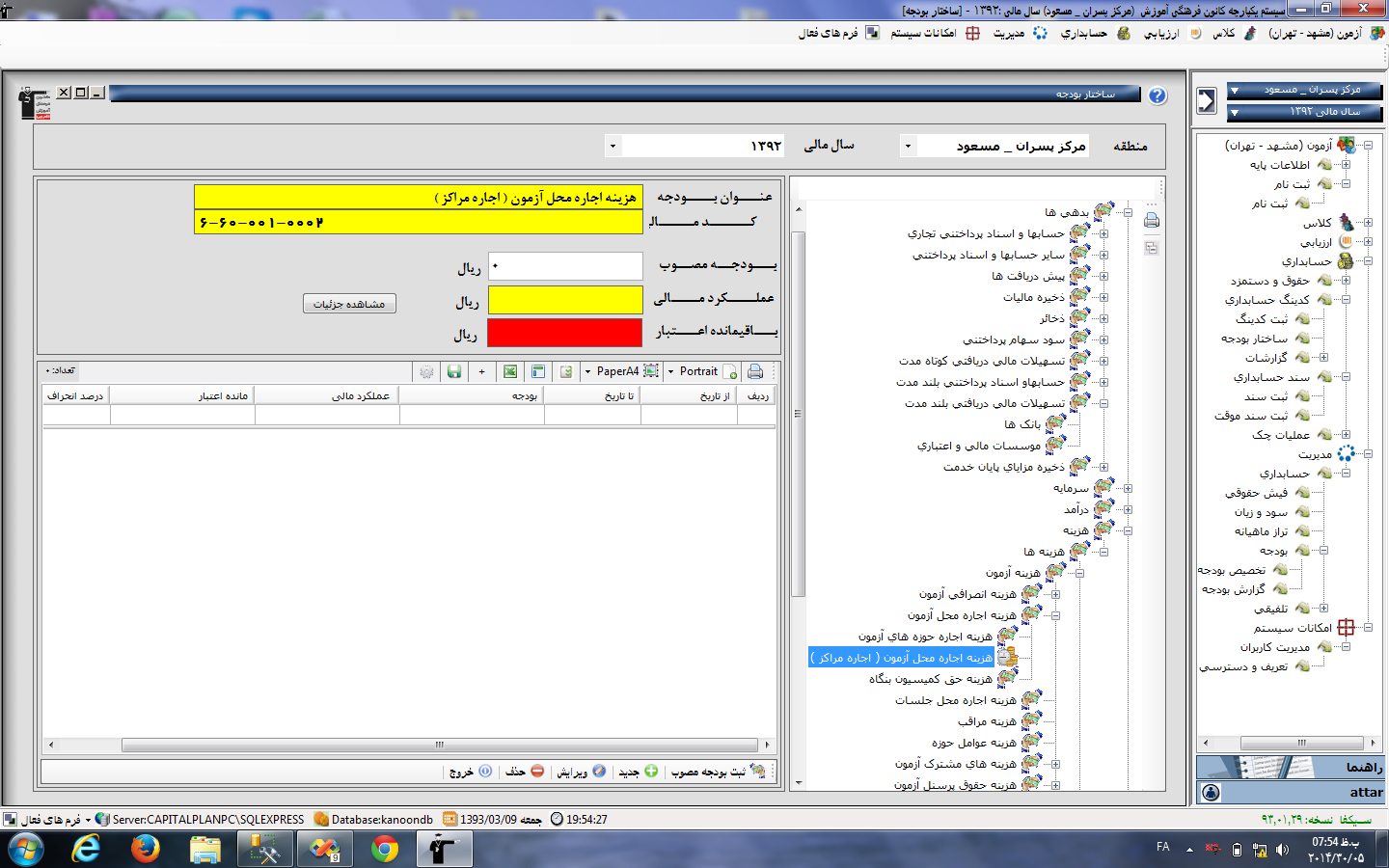Click the red حذف (delete) button
This screenshot has height=868, width=1389.
tap(526, 772)
